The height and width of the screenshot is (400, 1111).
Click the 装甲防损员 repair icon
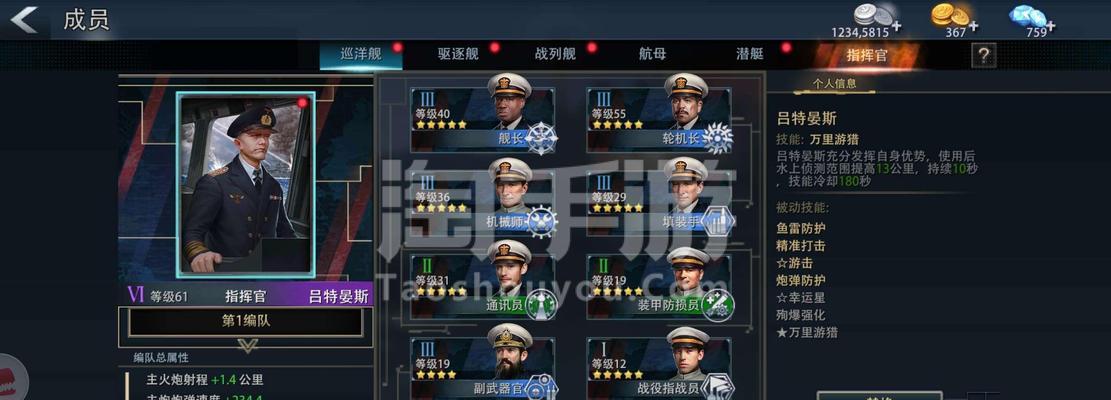click(717, 305)
